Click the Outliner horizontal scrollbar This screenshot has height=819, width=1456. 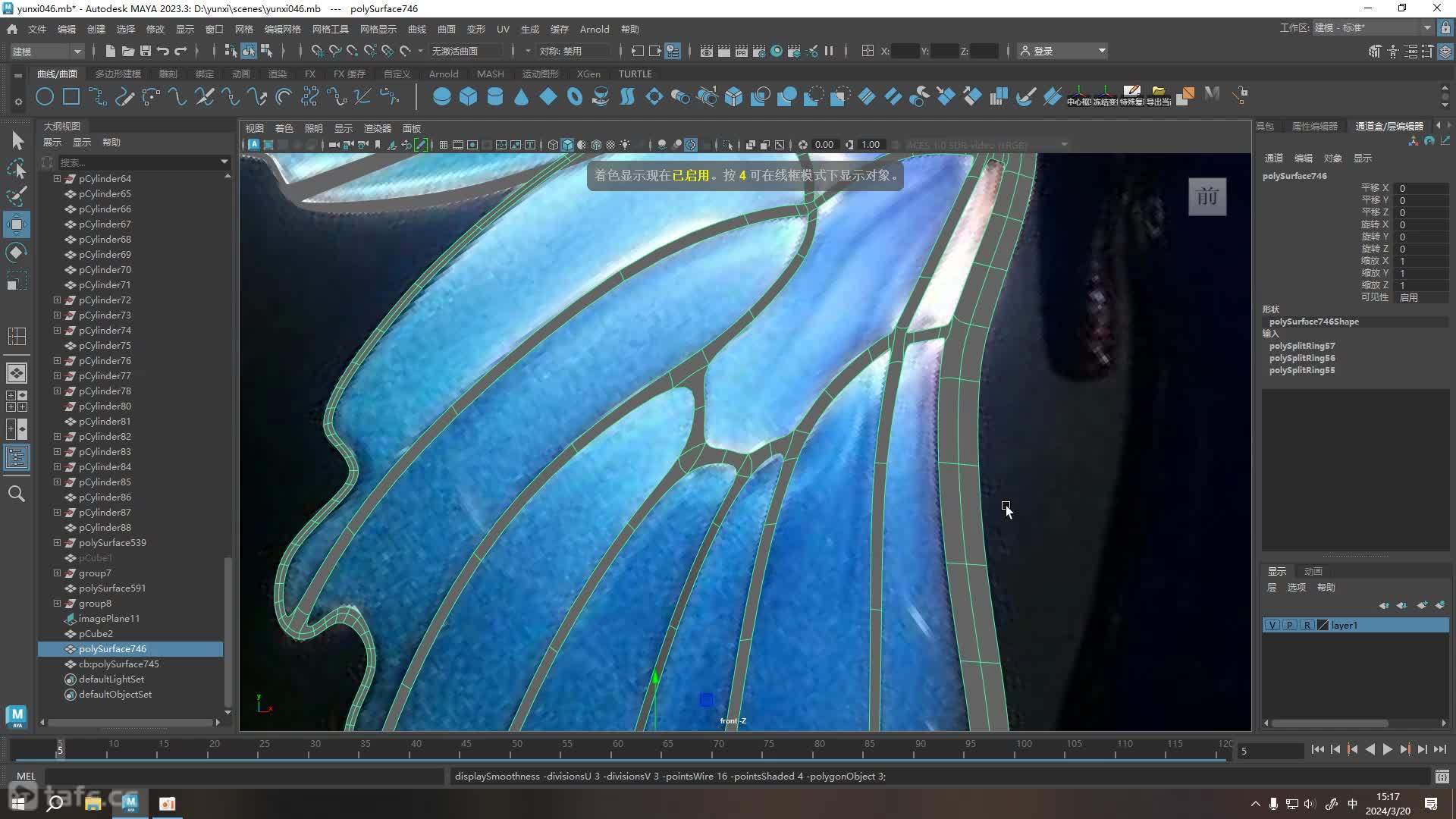pyautogui.click(x=130, y=723)
